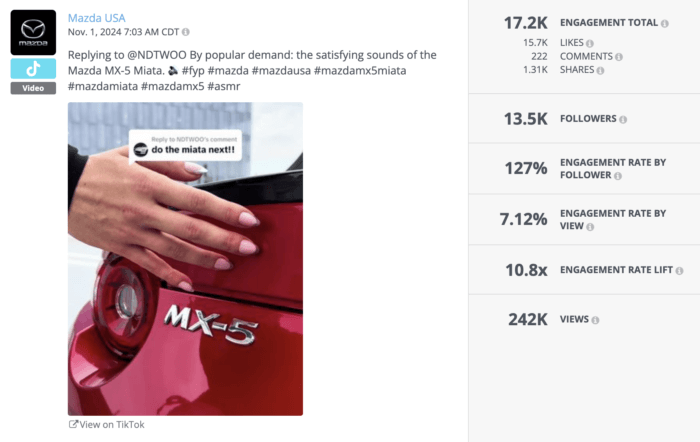Open info icon for Engagement Rate by Follower

coord(618,176)
